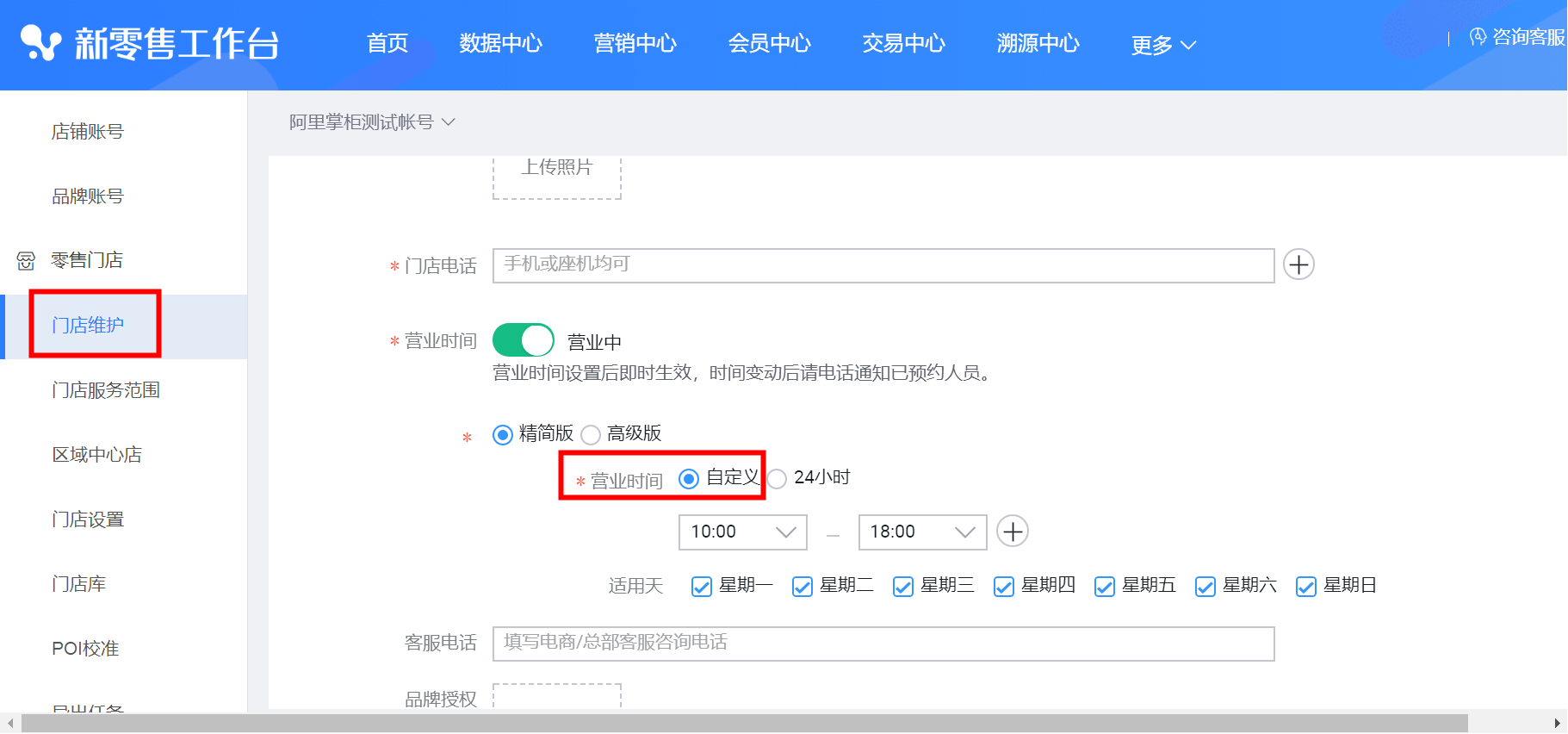Open 会员中心 in top navigation

(x=770, y=43)
